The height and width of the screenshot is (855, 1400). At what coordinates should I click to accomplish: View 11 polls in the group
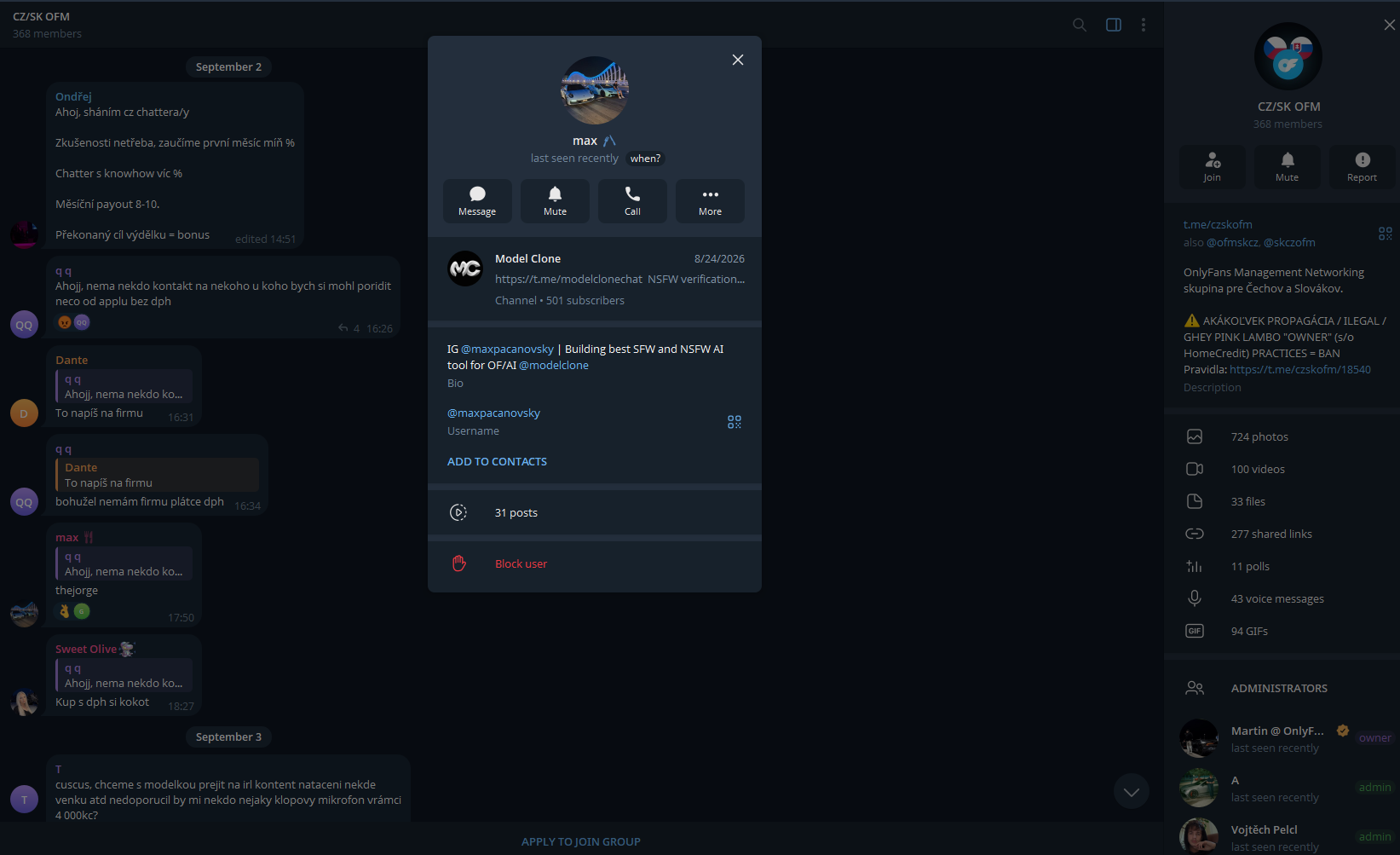(x=1282, y=566)
